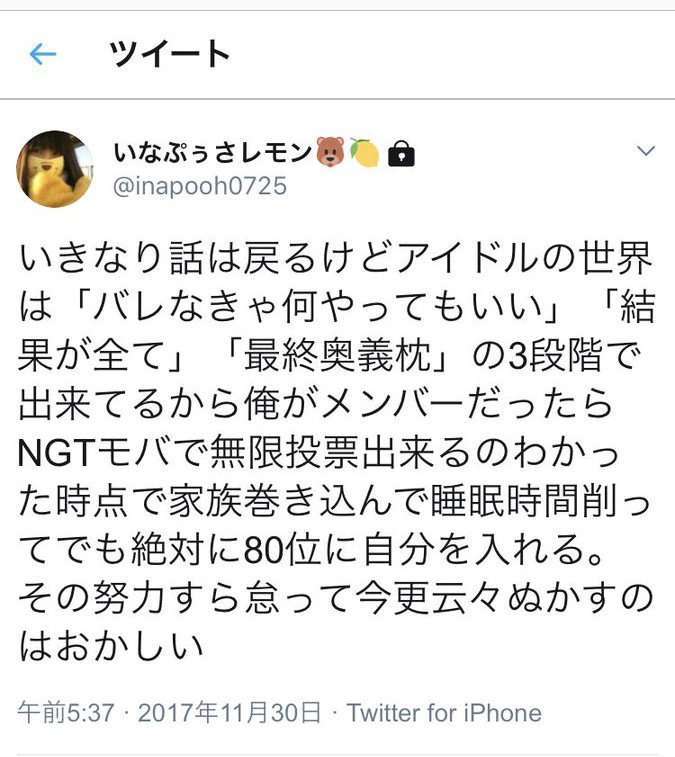Click the 午前5:37 timestamp
The height and width of the screenshot is (757, 675).
(66, 713)
